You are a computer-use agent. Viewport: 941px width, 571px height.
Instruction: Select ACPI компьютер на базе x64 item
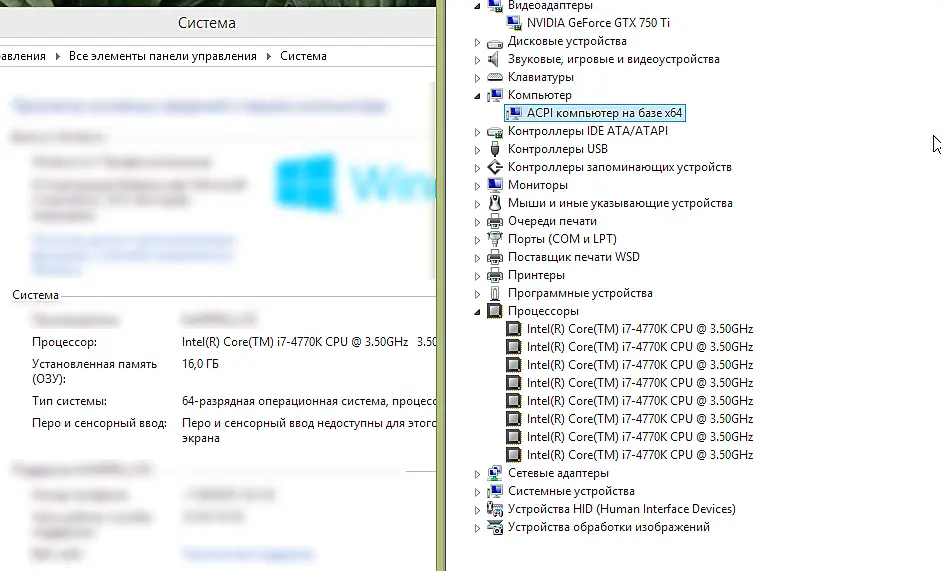(604, 113)
